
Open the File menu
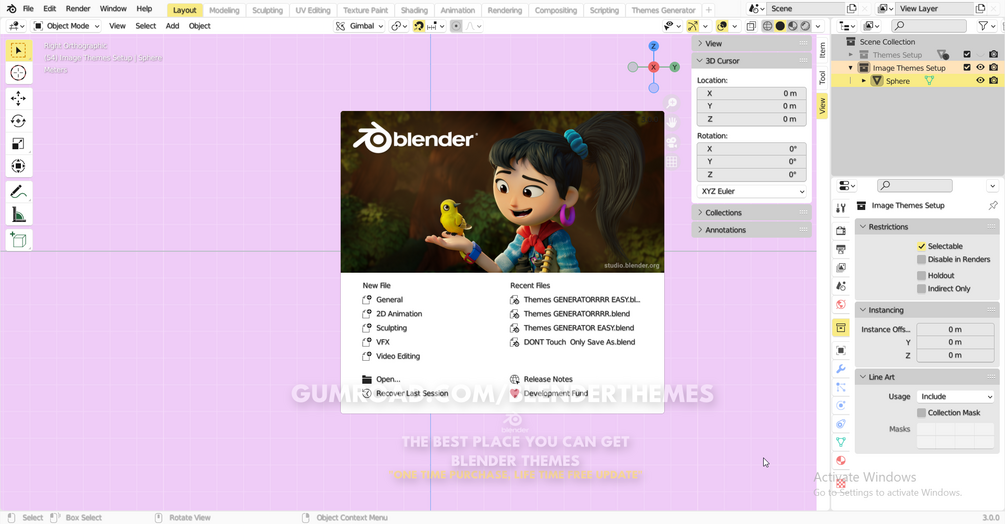click(x=28, y=9)
